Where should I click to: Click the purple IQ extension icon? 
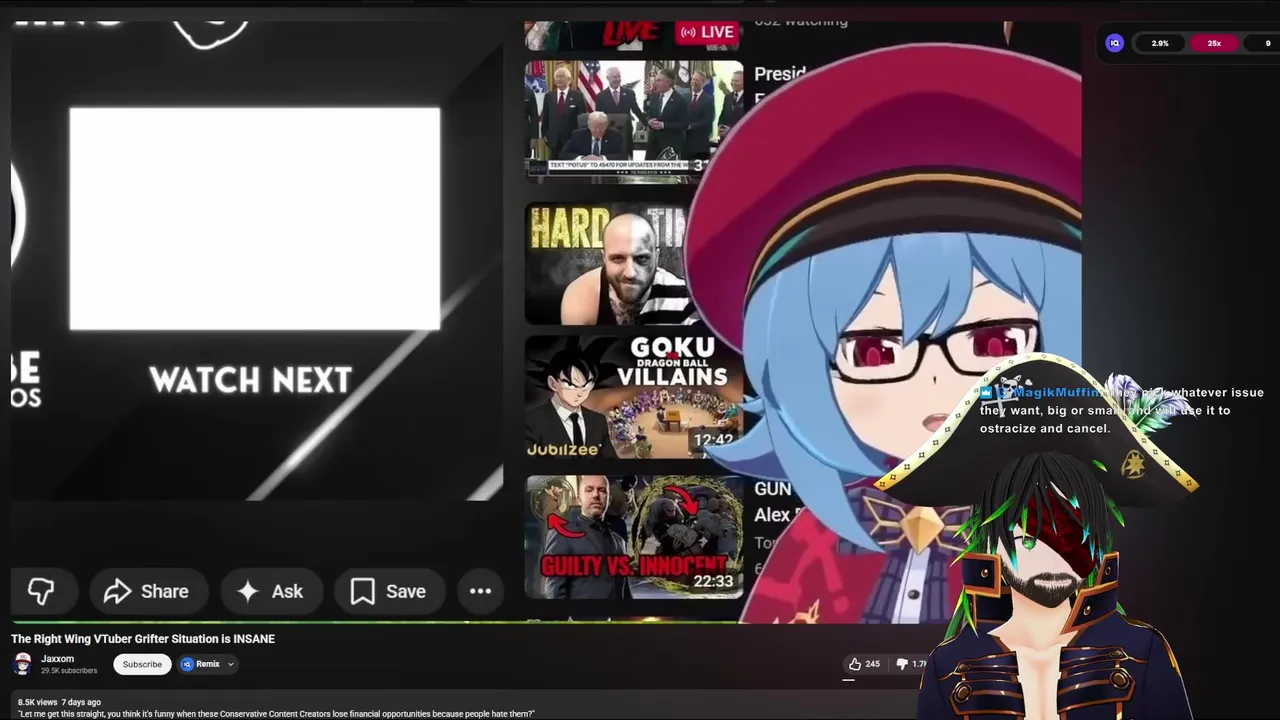1114,43
